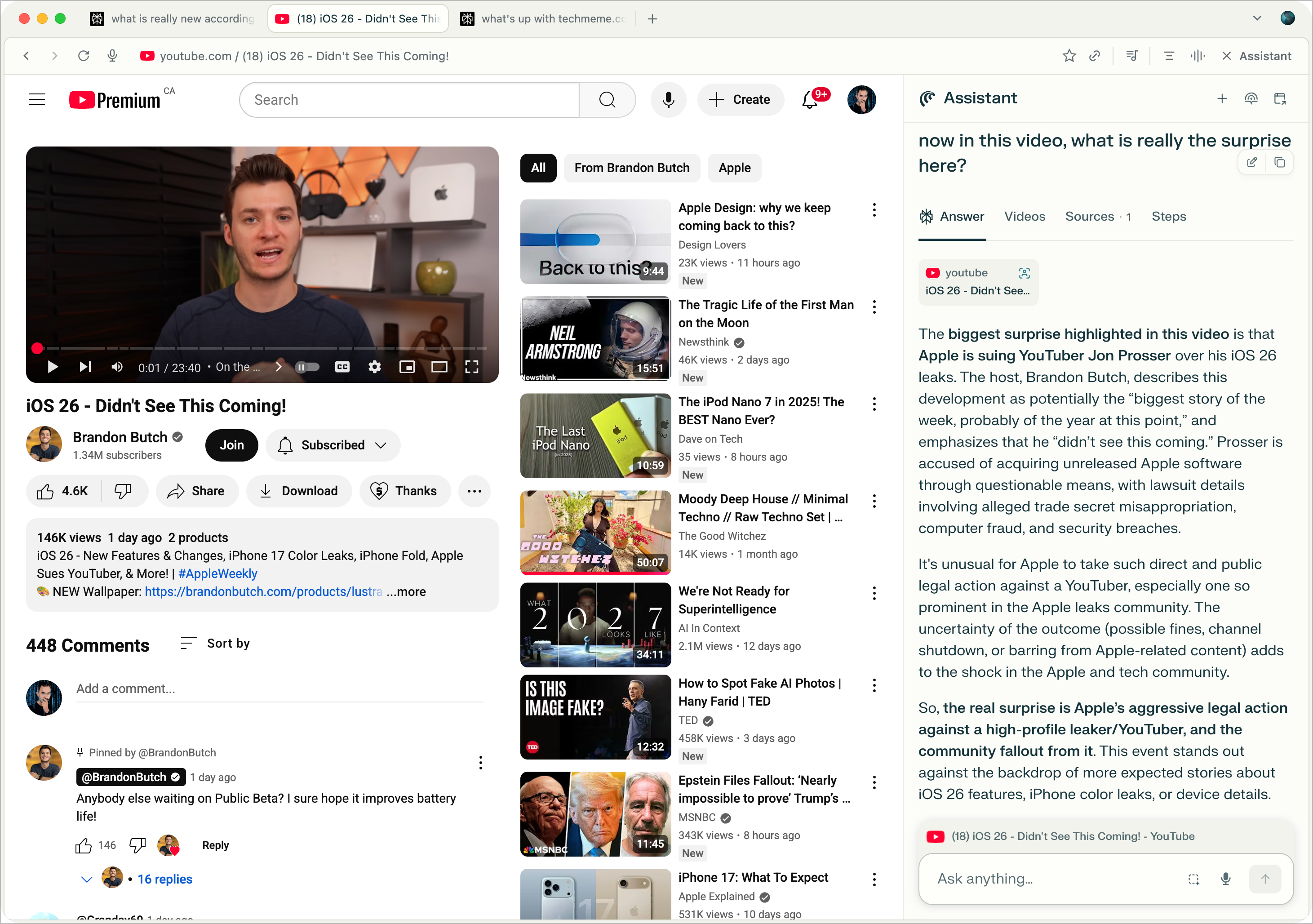Skip to next video
Image resolution: width=1313 pixels, height=924 pixels.
point(84,367)
